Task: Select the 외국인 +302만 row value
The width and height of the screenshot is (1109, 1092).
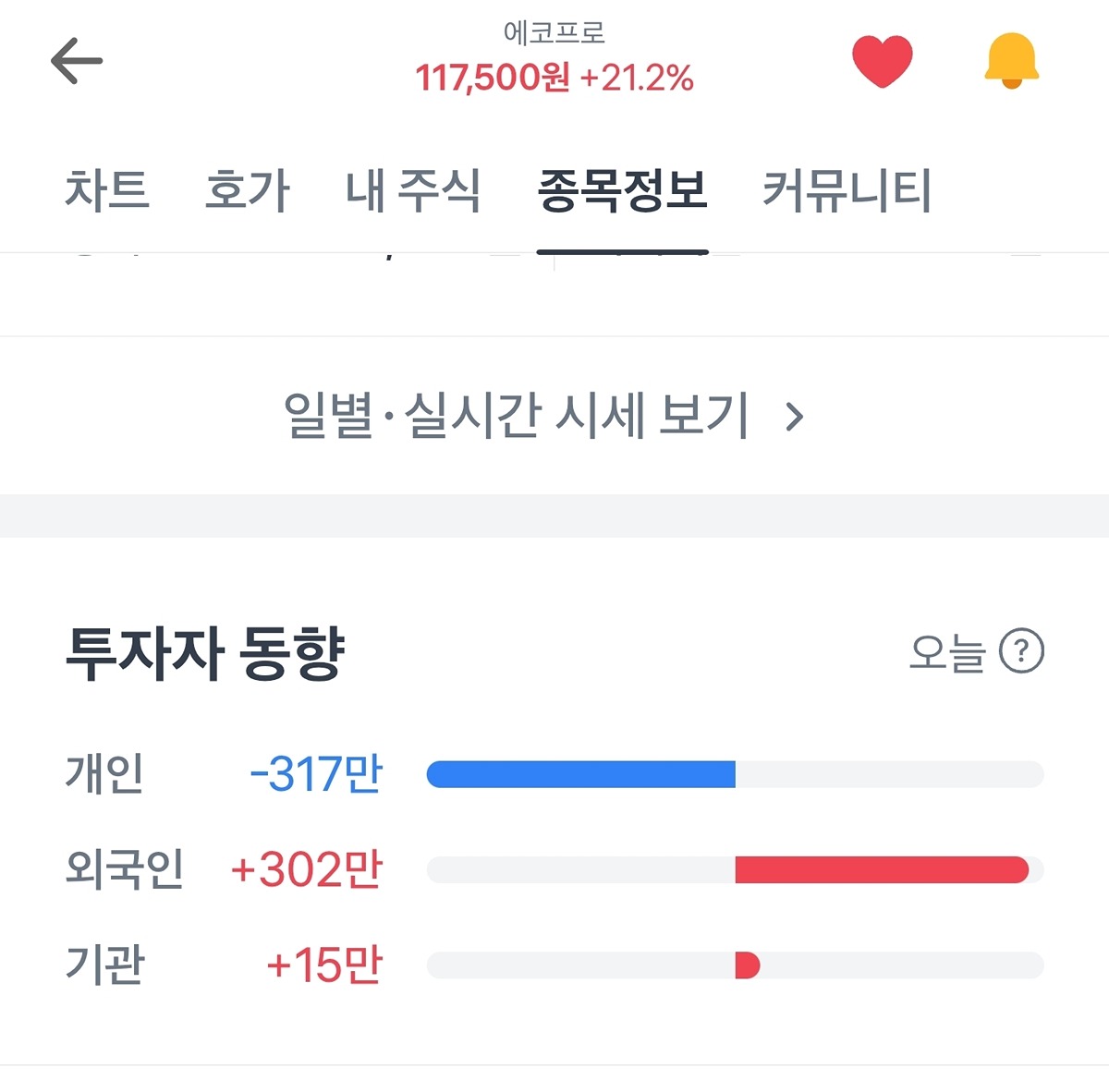Action: [x=307, y=869]
